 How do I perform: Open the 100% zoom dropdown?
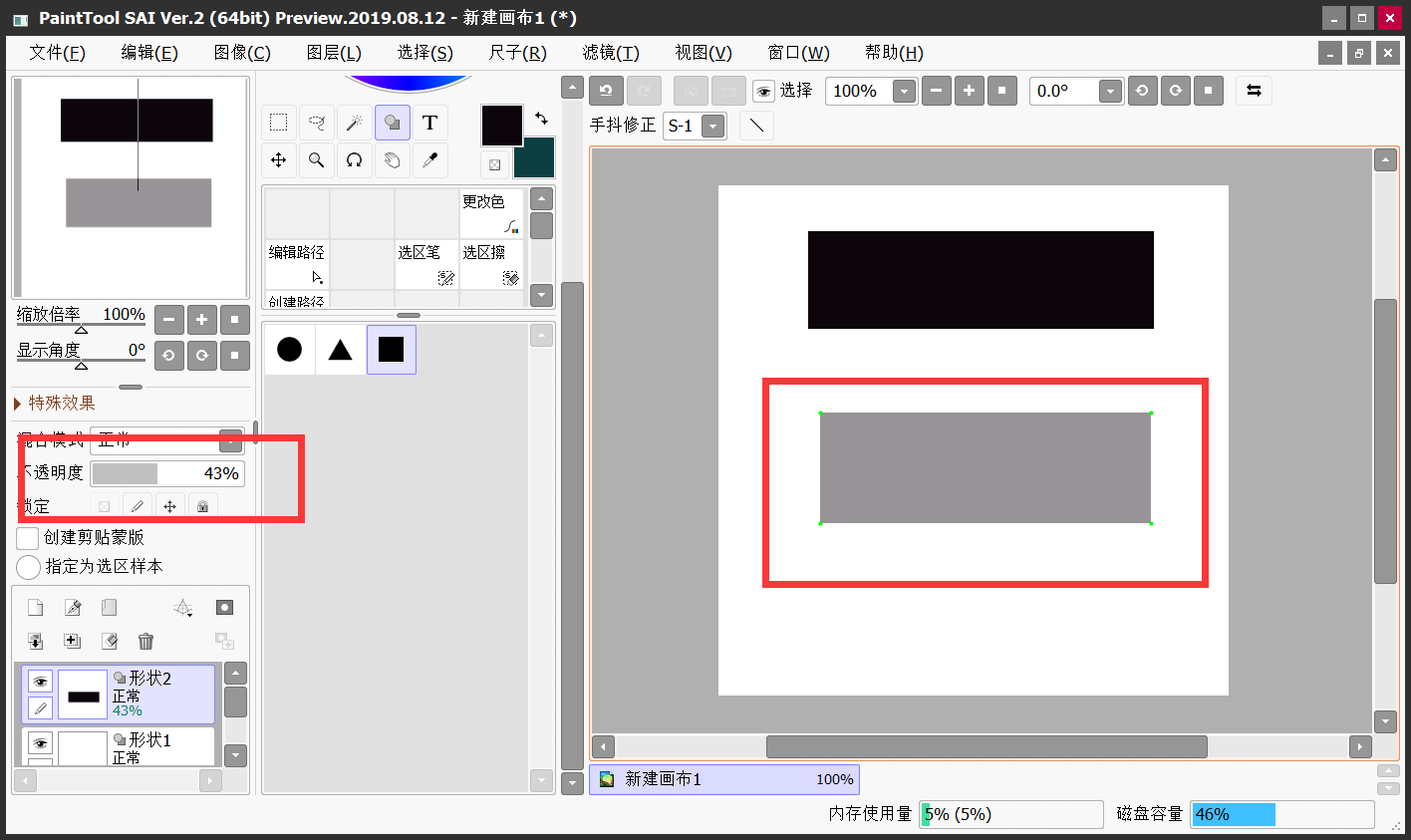point(904,92)
